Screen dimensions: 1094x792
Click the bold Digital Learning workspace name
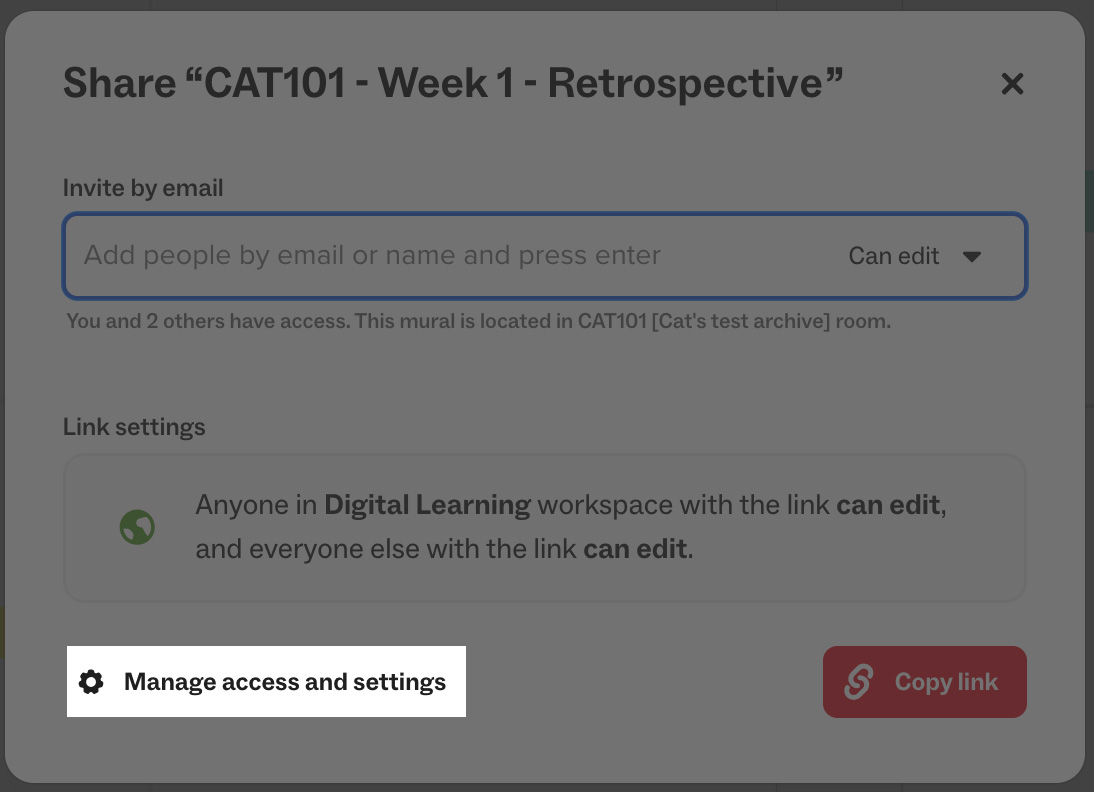[x=427, y=504]
